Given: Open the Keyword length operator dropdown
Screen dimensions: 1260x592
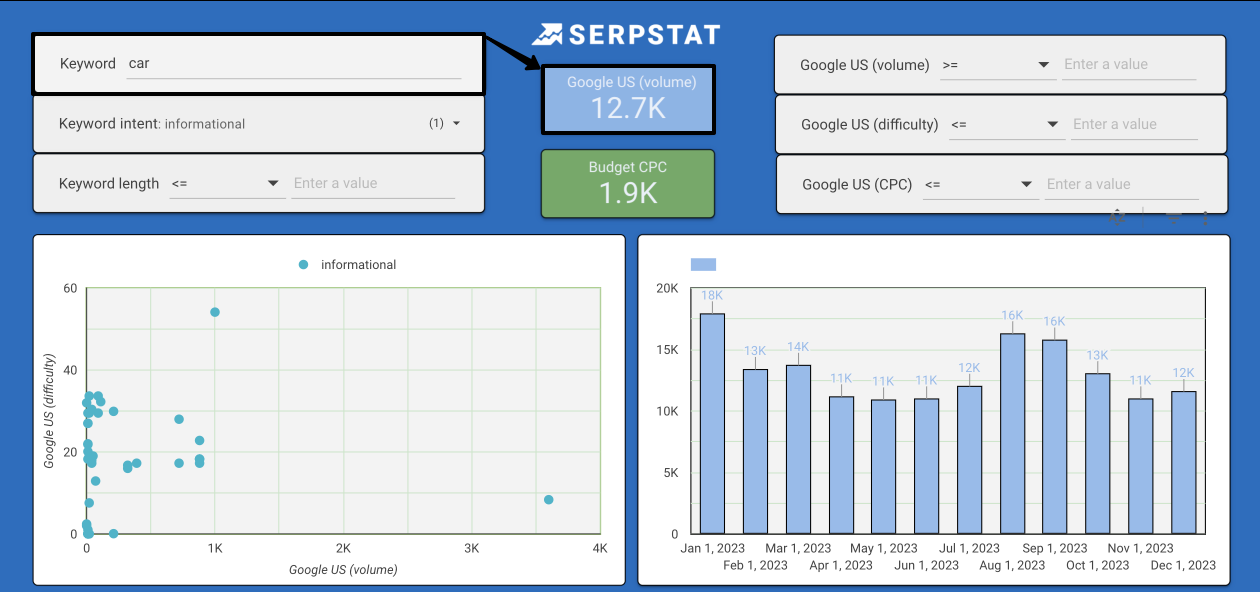Looking at the screenshot, I should (x=226, y=184).
